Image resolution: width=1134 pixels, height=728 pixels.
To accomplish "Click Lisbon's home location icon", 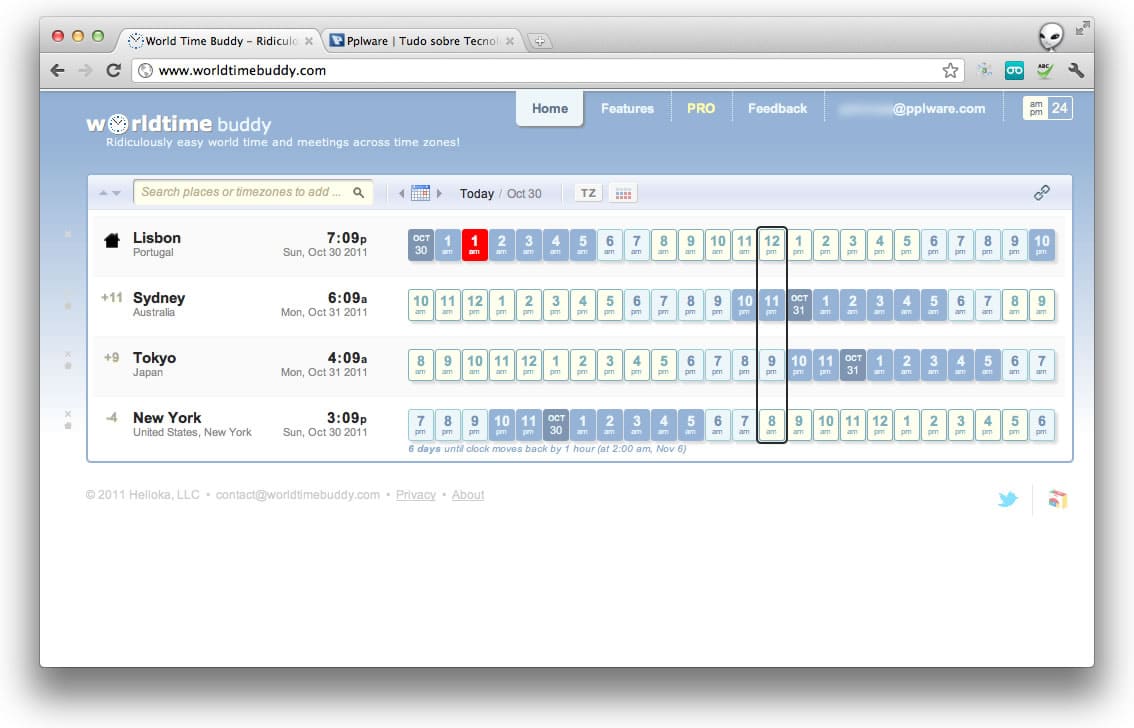I will [111, 241].
